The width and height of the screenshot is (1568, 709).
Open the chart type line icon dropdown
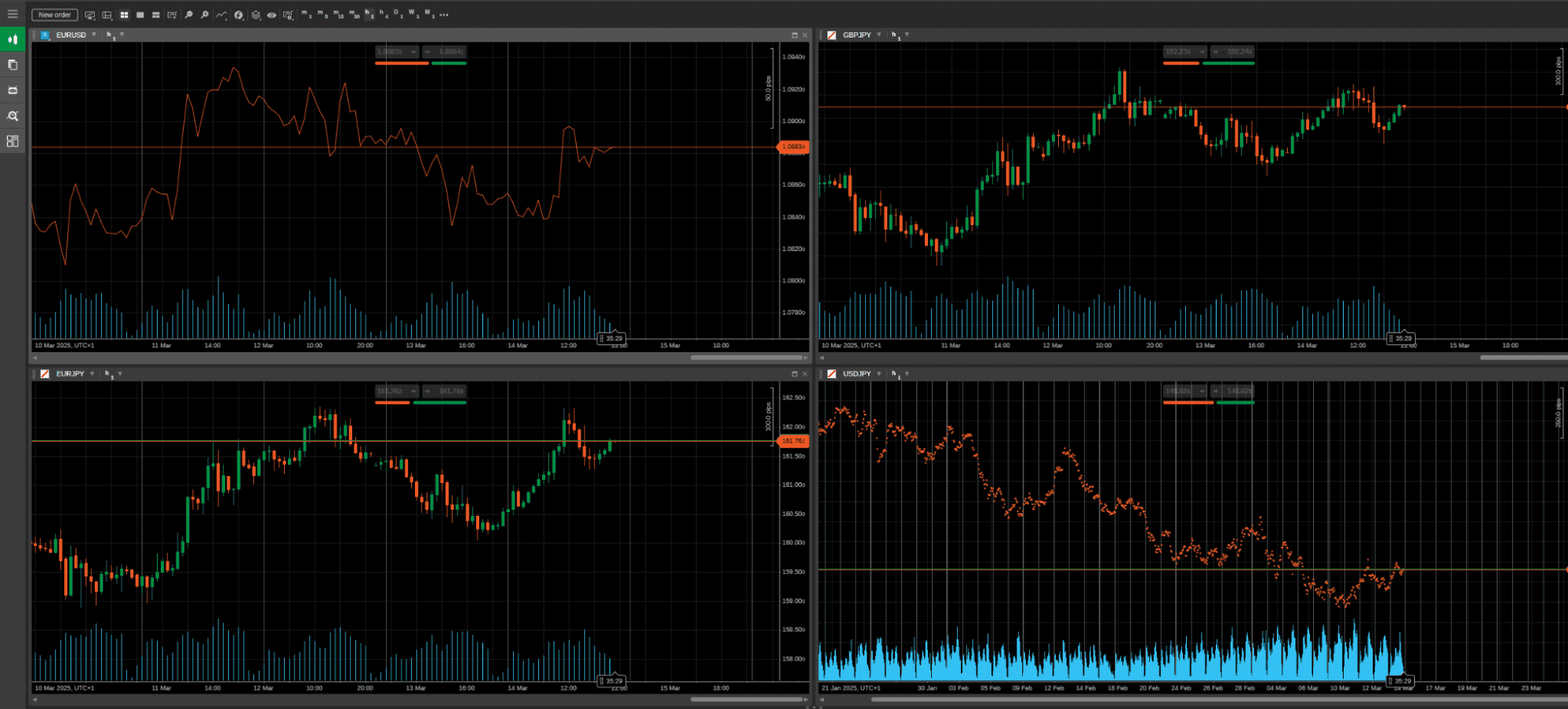tap(221, 15)
